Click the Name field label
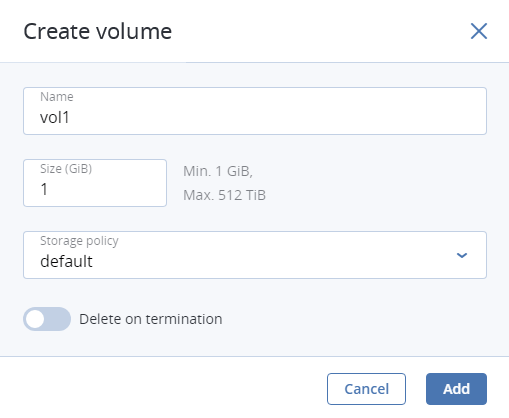The image size is (509, 418). [x=57, y=97]
